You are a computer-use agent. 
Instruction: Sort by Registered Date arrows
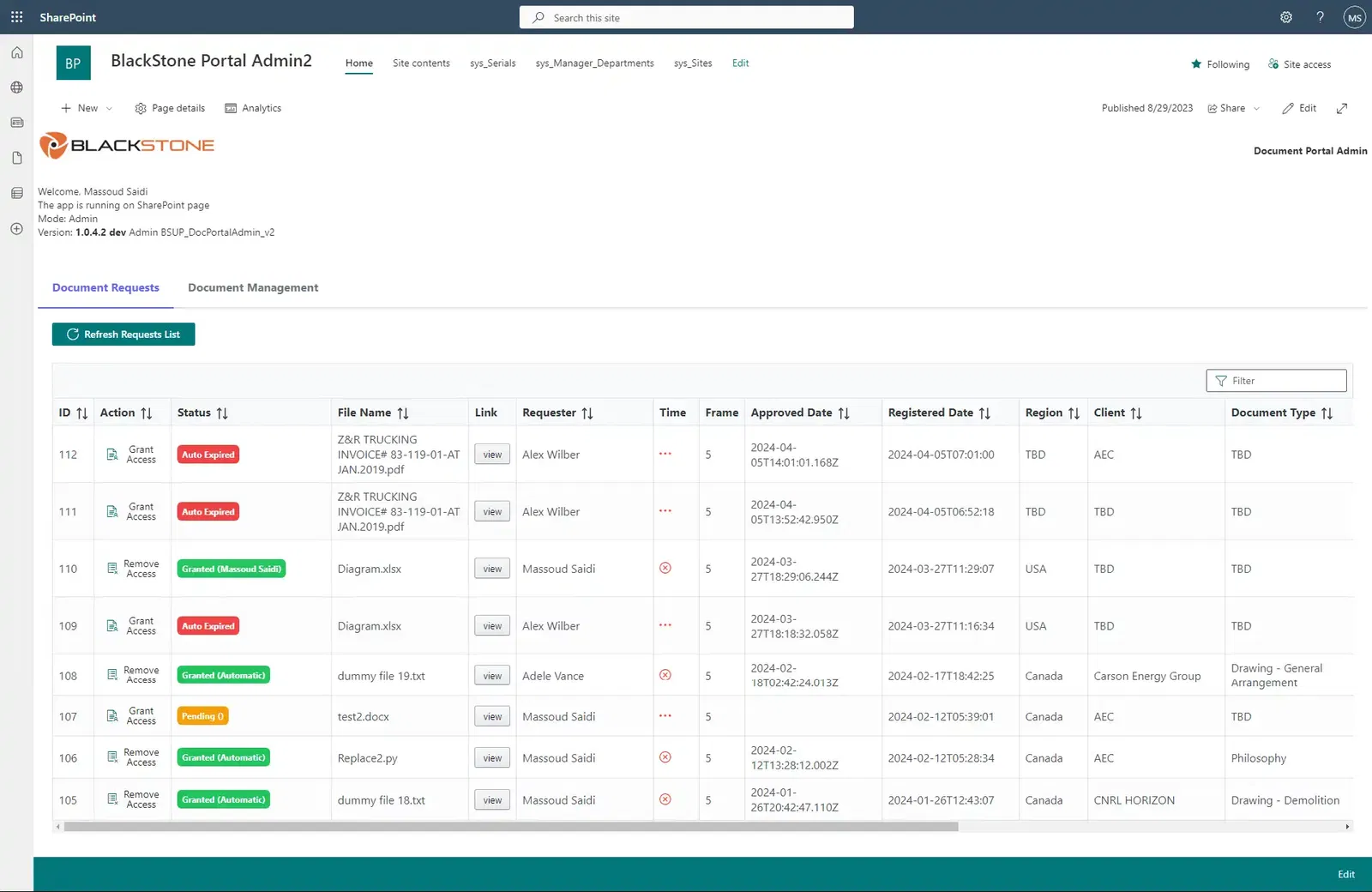984,413
